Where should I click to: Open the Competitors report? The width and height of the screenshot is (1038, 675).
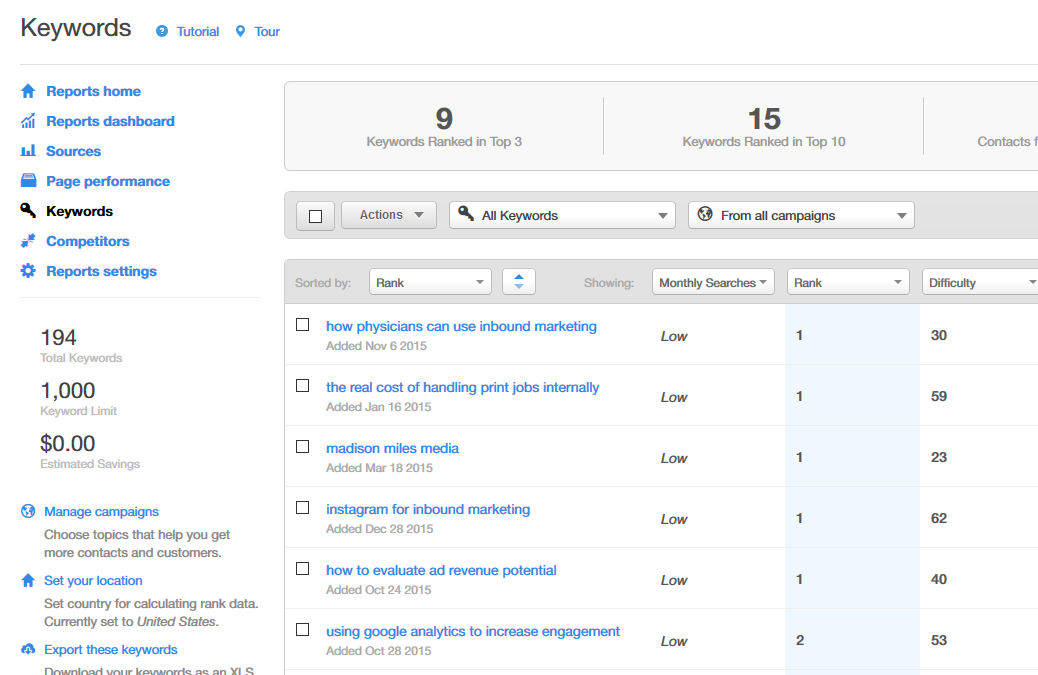pyautogui.click(x=88, y=241)
